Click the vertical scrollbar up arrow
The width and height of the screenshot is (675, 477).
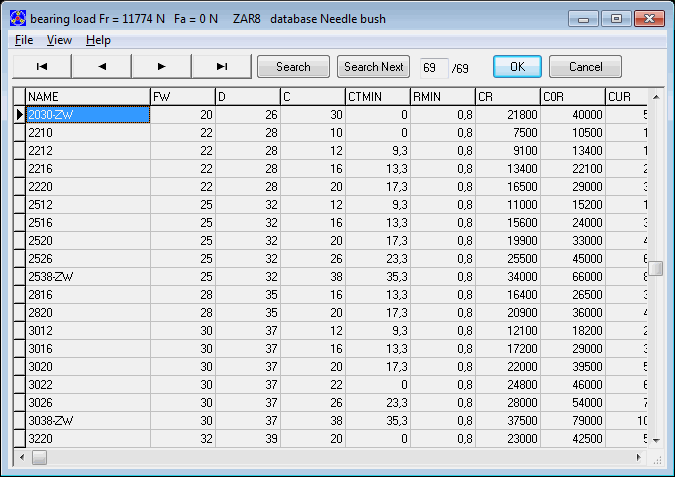point(656,96)
